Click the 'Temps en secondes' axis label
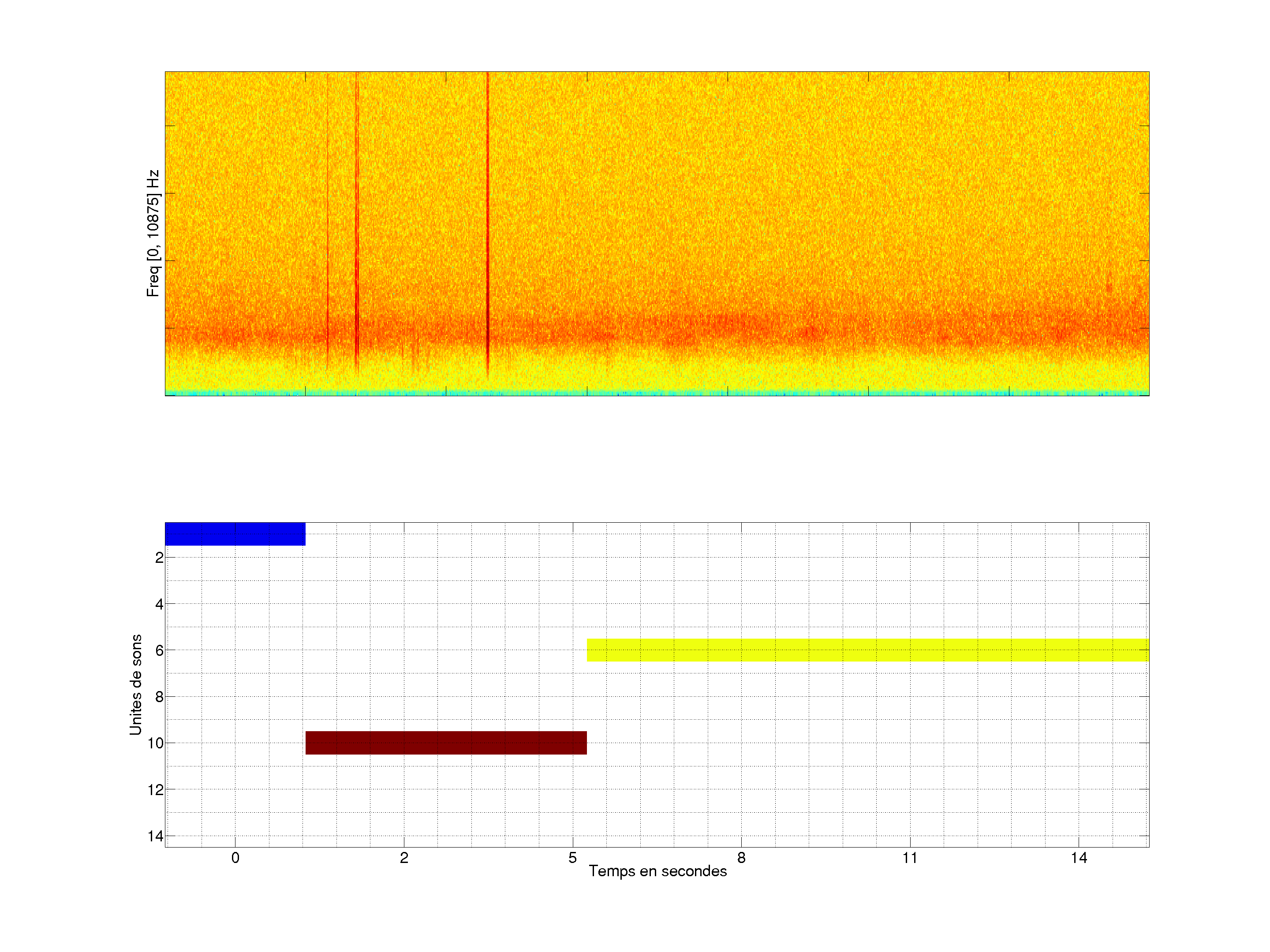This screenshot has height=952, width=1270. 657,871
